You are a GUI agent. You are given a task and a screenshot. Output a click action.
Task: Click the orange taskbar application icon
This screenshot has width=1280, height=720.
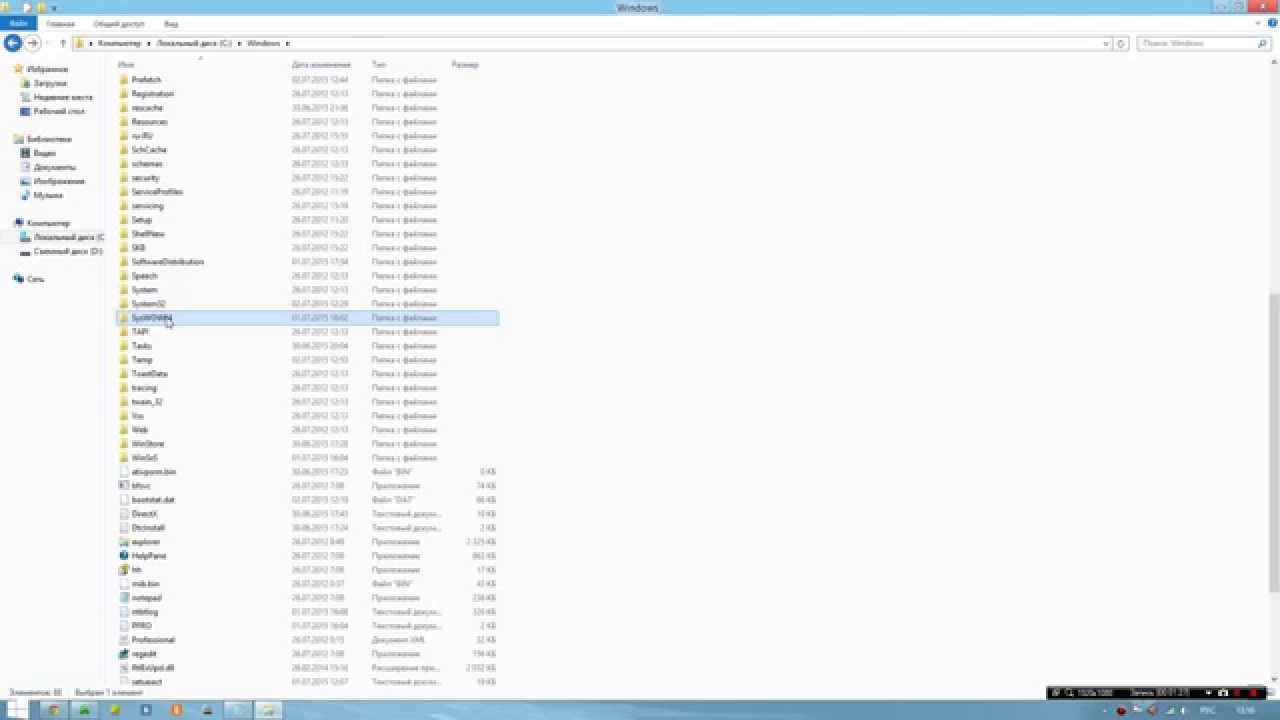coord(177,710)
